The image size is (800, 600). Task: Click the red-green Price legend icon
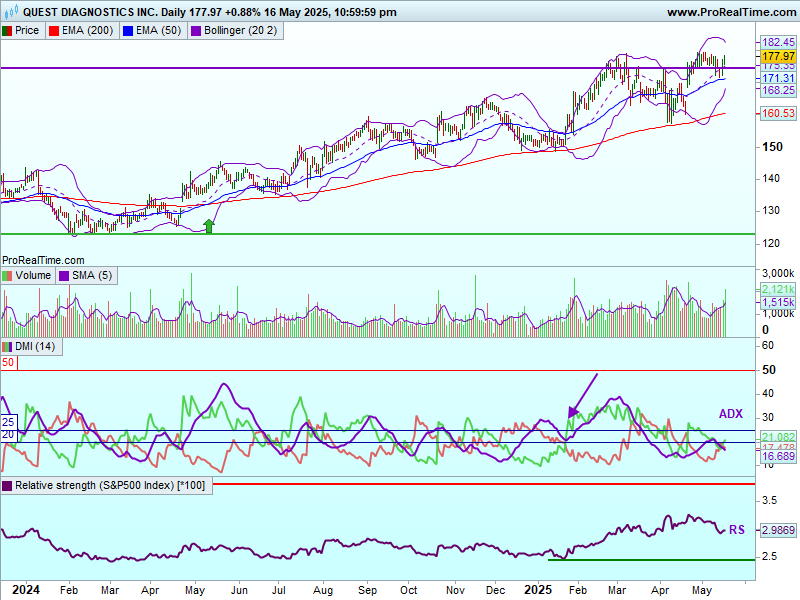(8, 31)
